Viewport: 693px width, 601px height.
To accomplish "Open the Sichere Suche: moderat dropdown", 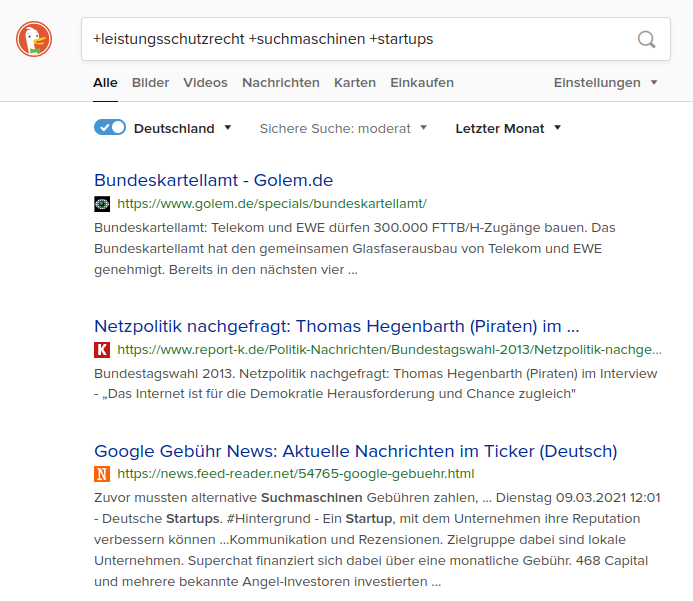I will [343, 128].
